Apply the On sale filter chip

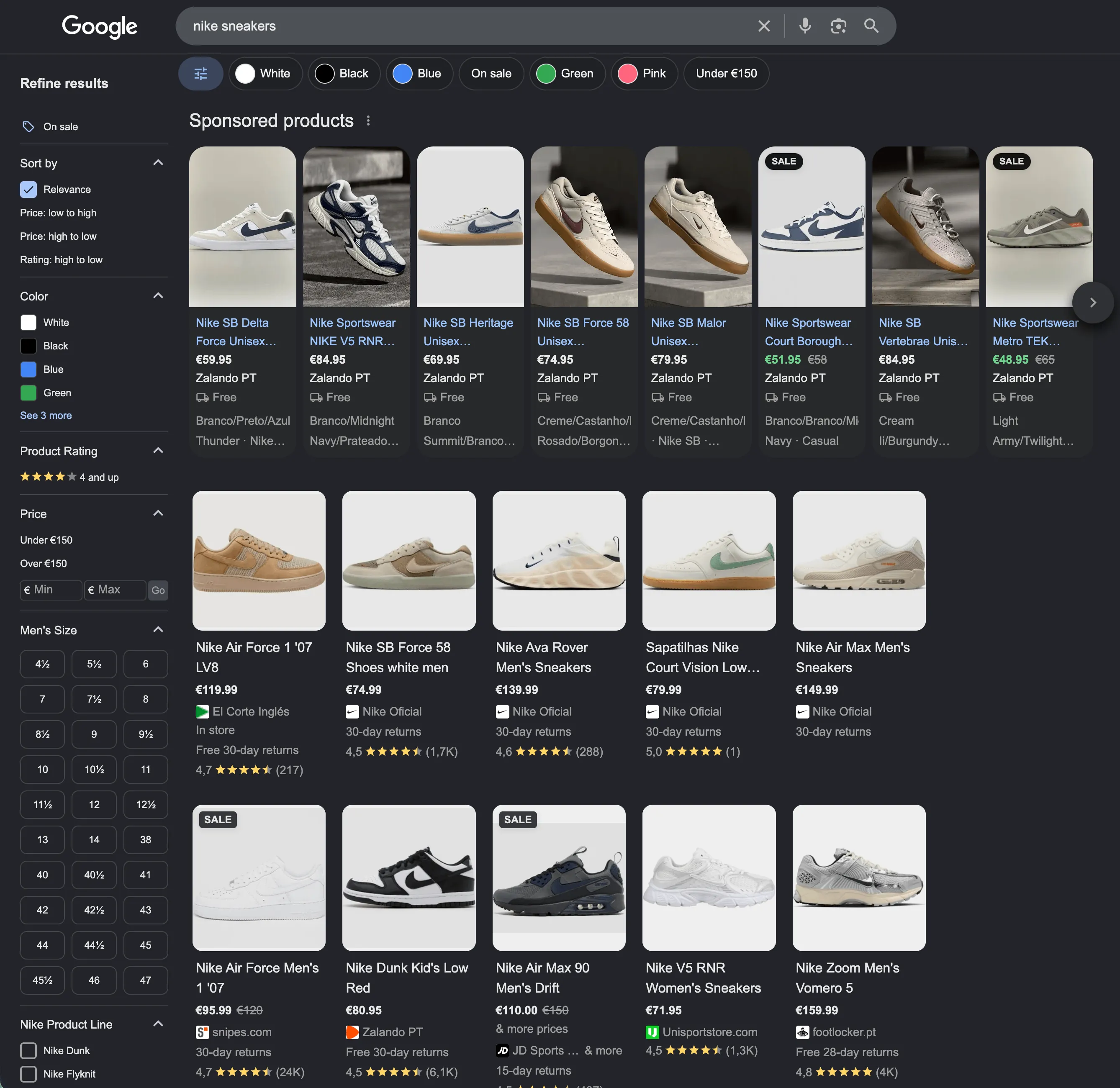click(491, 74)
